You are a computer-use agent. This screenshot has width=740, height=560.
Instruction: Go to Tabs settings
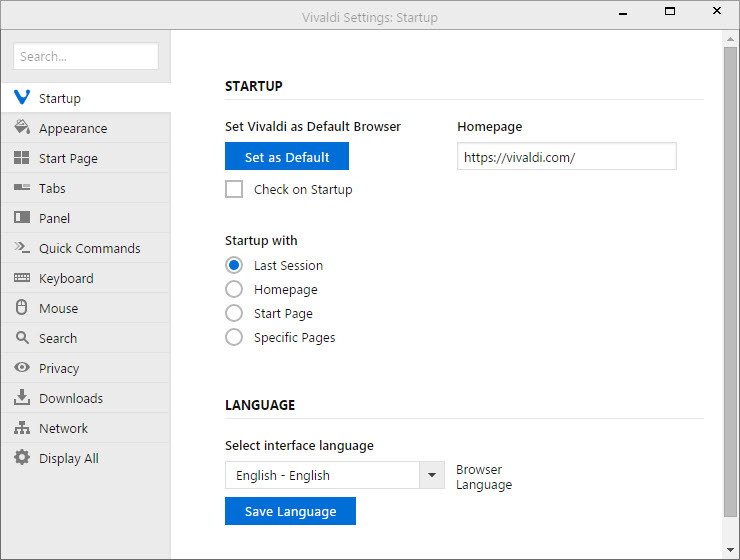(x=86, y=188)
